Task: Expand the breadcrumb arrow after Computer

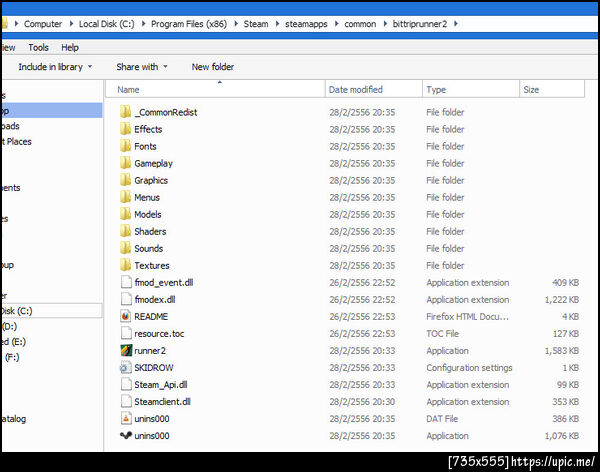Action: pyautogui.click(x=71, y=24)
